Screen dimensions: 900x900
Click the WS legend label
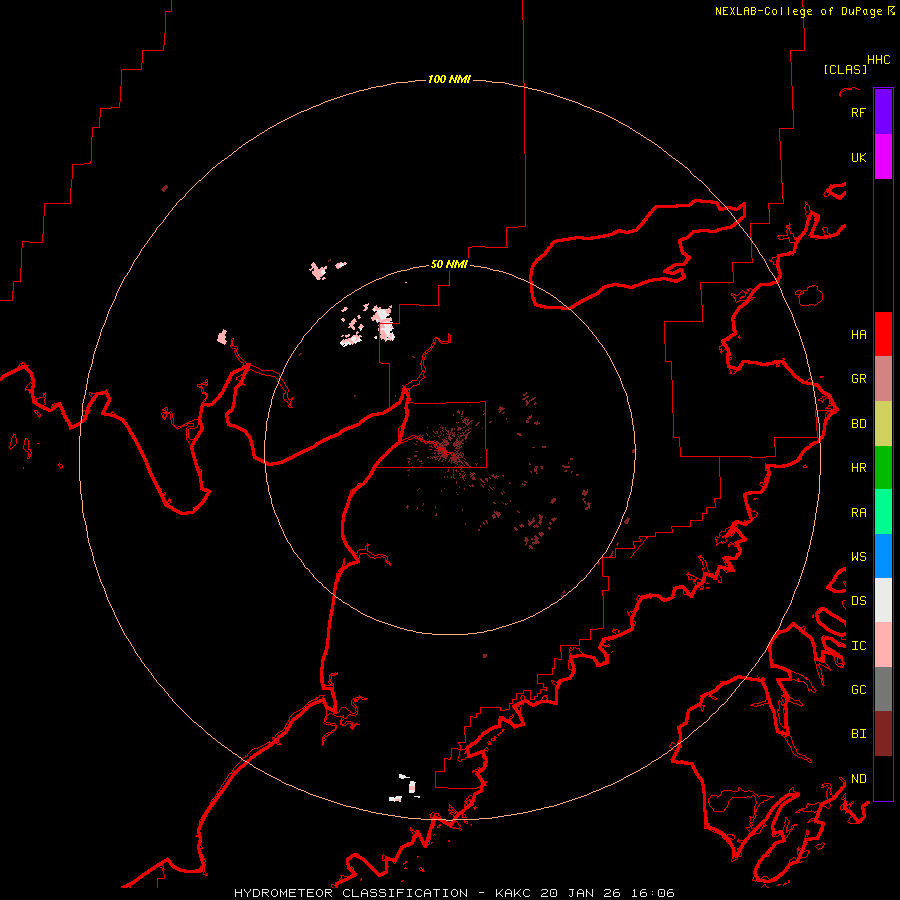point(858,556)
